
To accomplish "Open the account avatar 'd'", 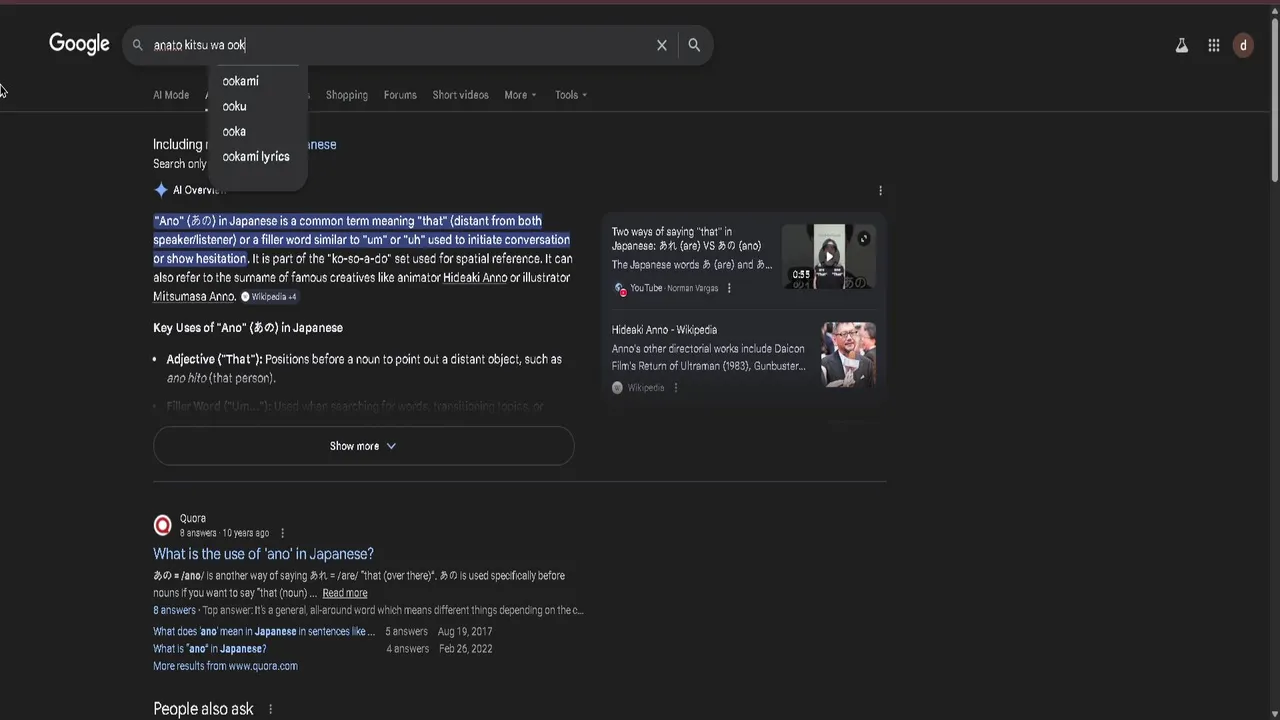I will 1243,45.
